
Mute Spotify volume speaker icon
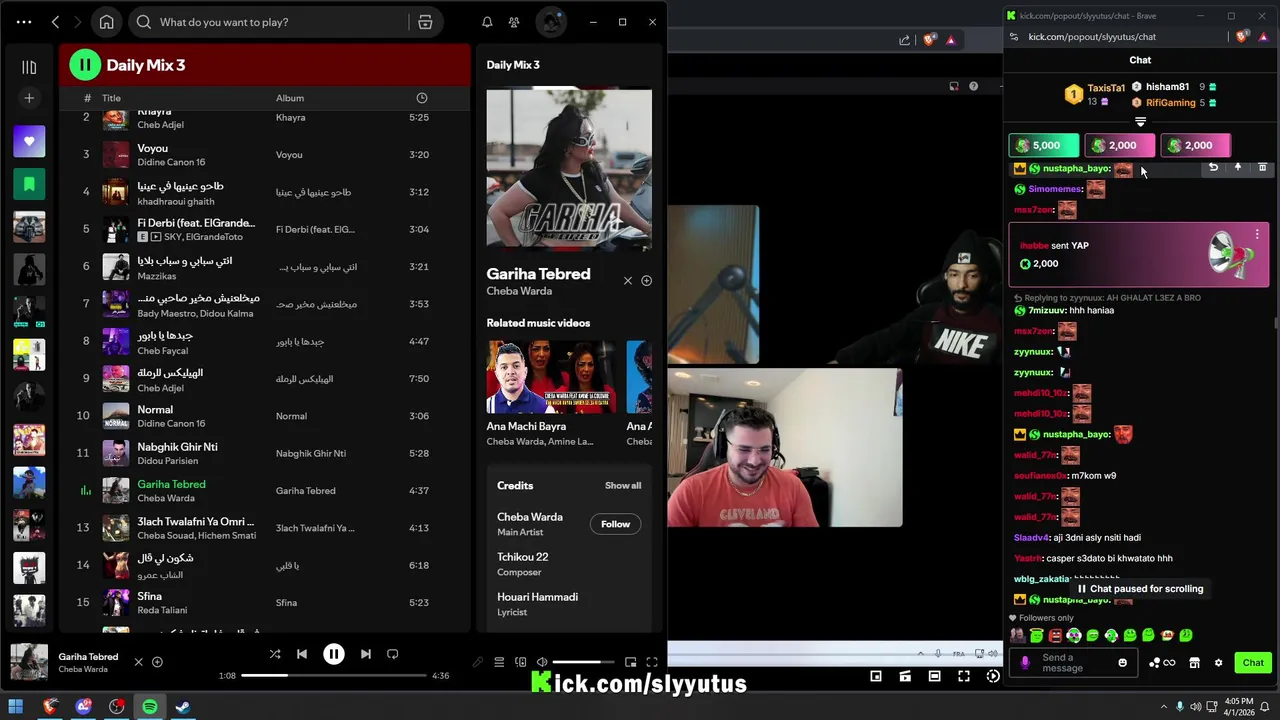point(541,662)
